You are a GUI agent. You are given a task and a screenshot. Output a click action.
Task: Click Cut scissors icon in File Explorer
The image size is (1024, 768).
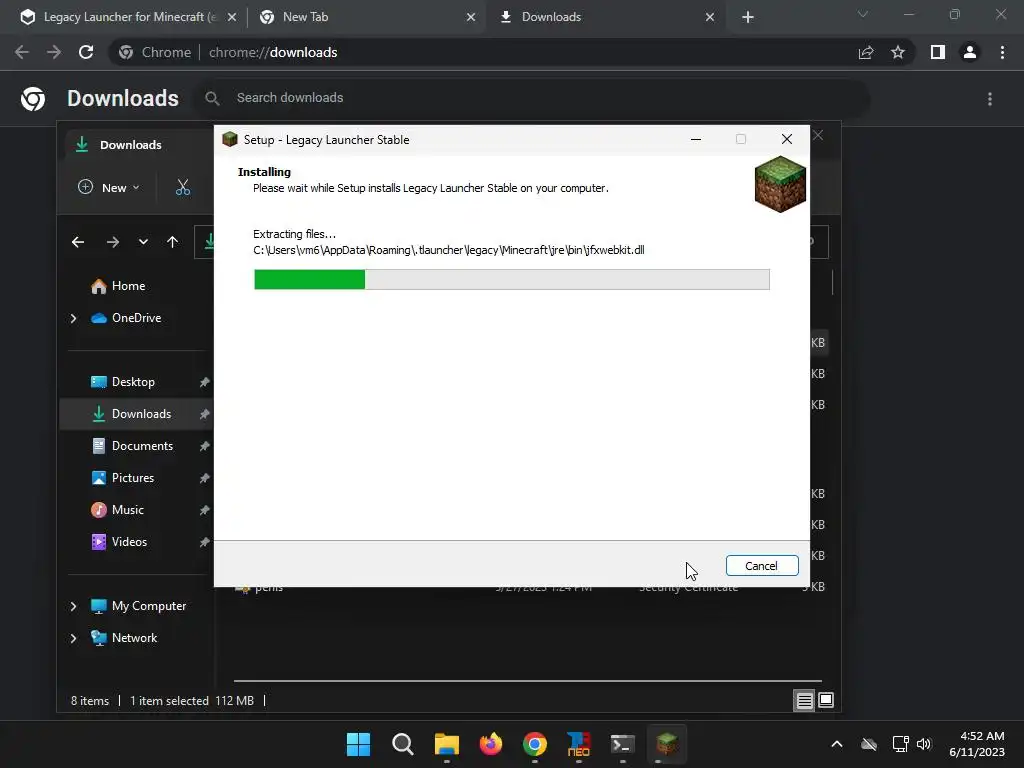tap(183, 187)
